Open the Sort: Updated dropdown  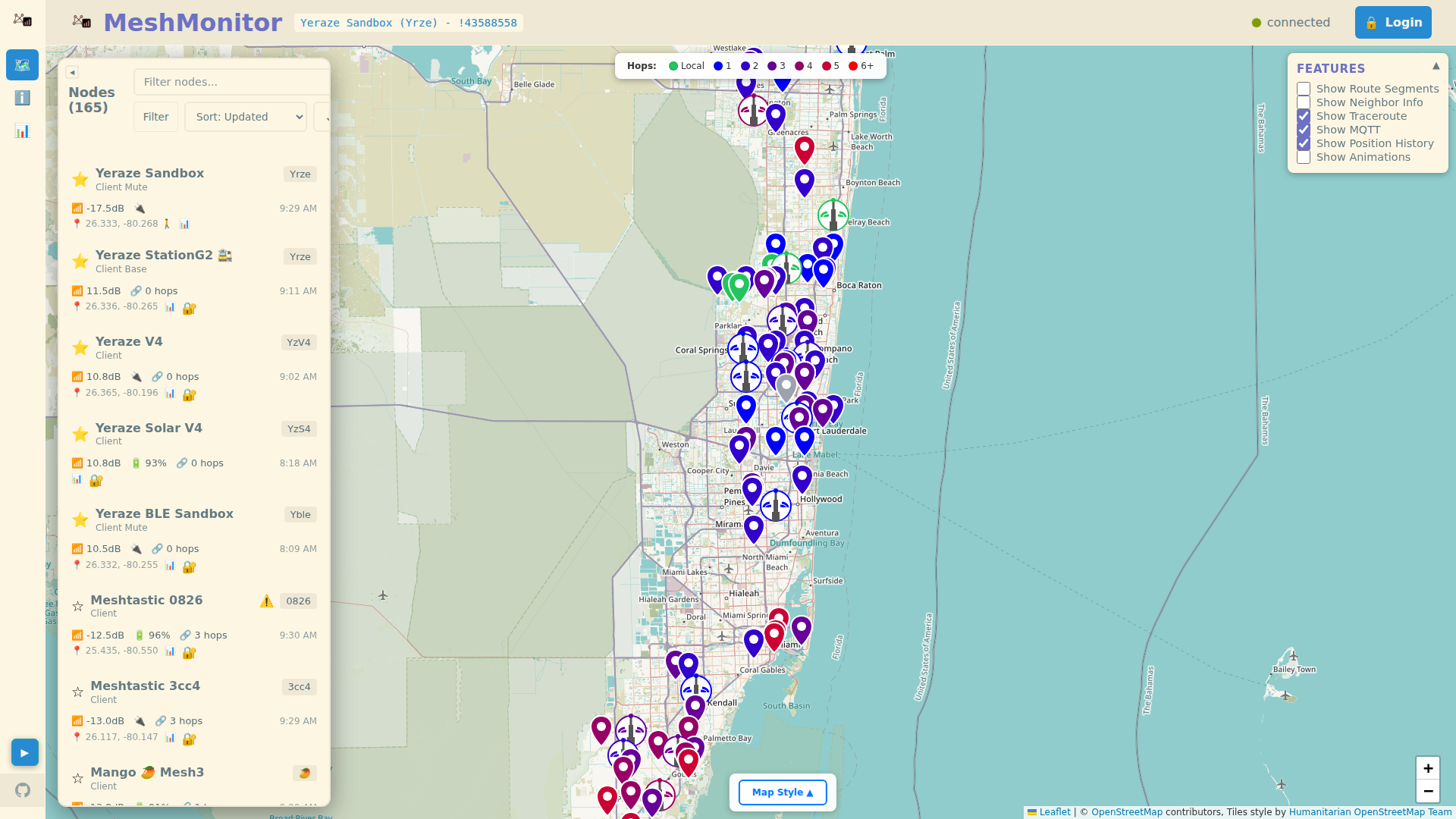click(x=246, y=117)
